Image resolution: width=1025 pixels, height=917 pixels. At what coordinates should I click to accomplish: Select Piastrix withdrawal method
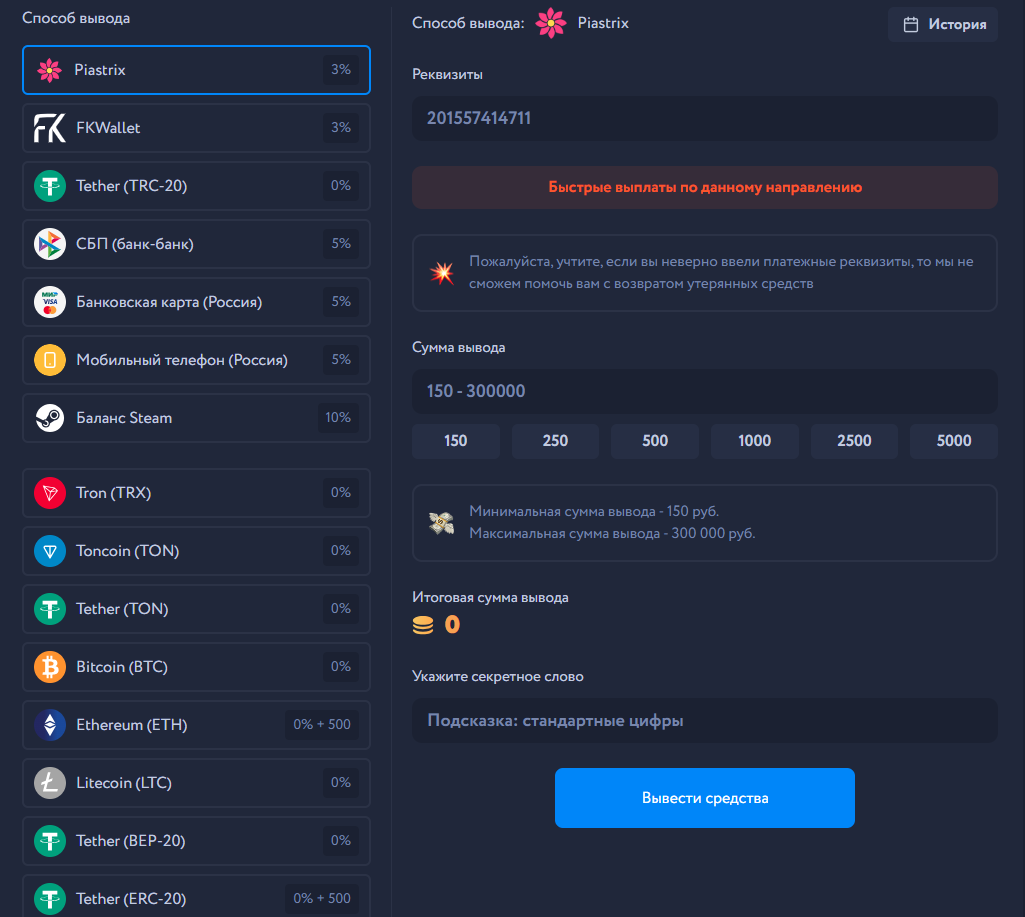[196, 70]
